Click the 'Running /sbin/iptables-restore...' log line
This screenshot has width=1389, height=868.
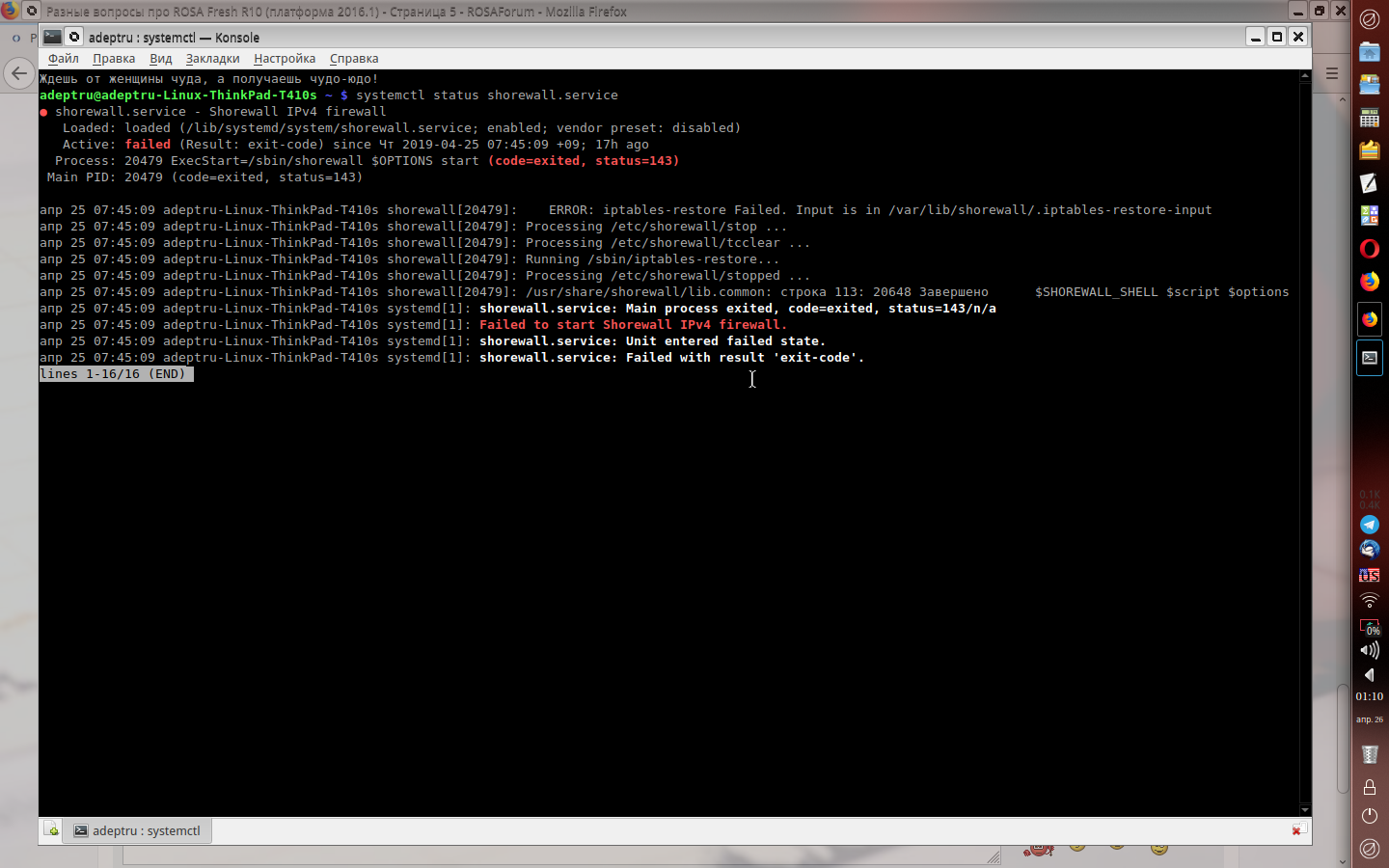[409, 259]
